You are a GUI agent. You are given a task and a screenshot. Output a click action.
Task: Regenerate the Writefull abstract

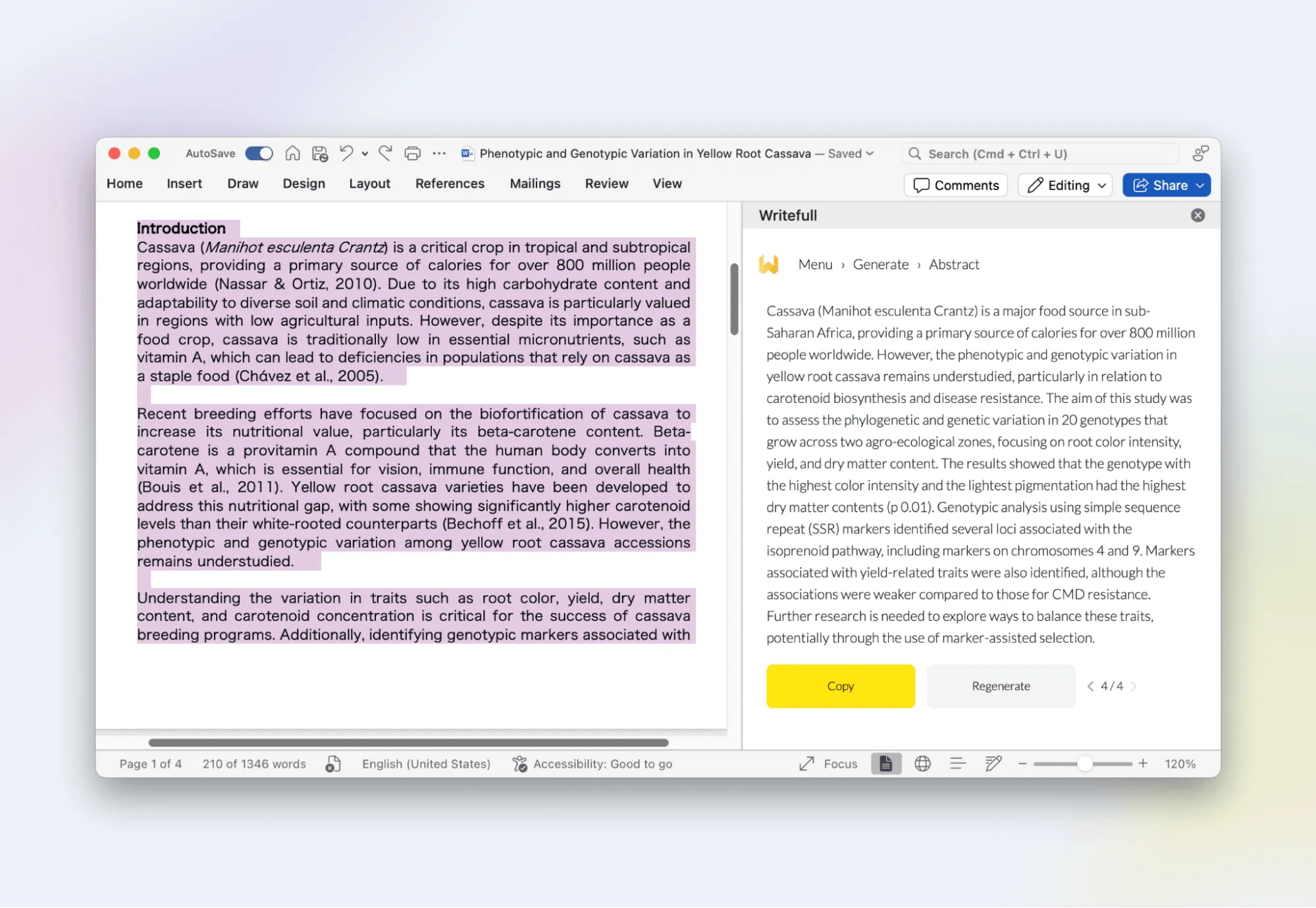tap(1000, 685)
